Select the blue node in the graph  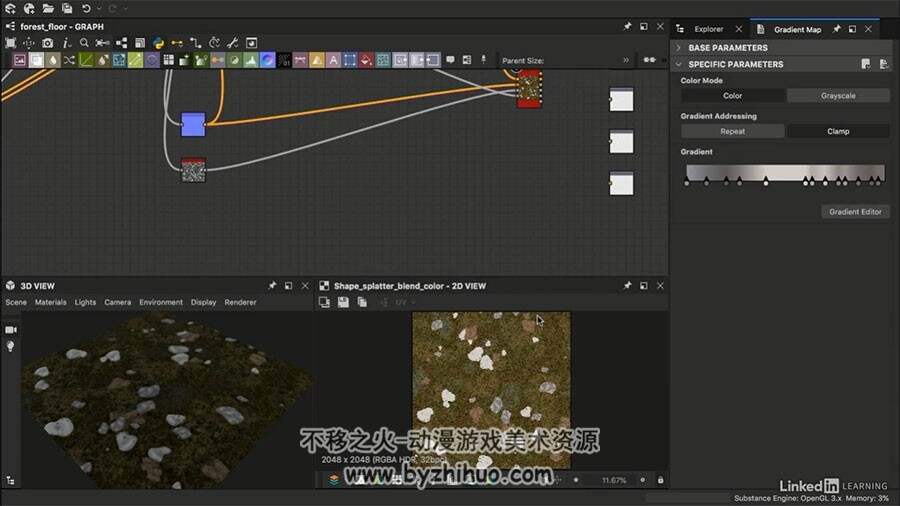point(193,124)
